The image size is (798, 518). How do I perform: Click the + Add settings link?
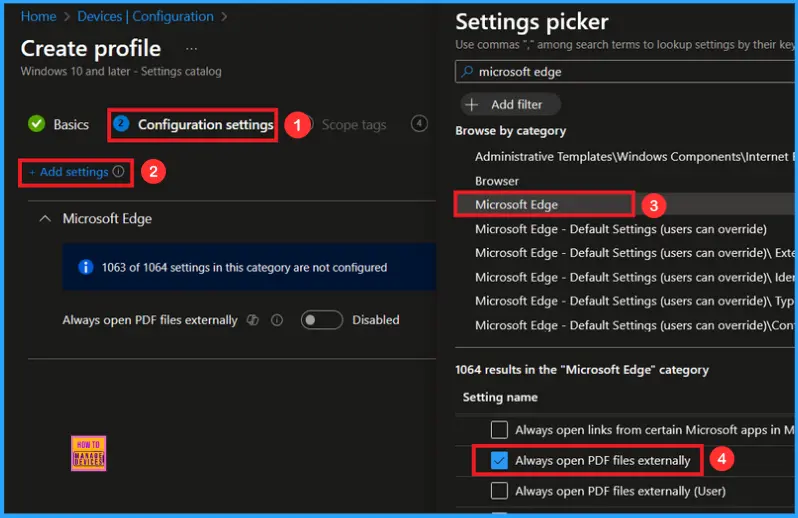pos(69,172)
